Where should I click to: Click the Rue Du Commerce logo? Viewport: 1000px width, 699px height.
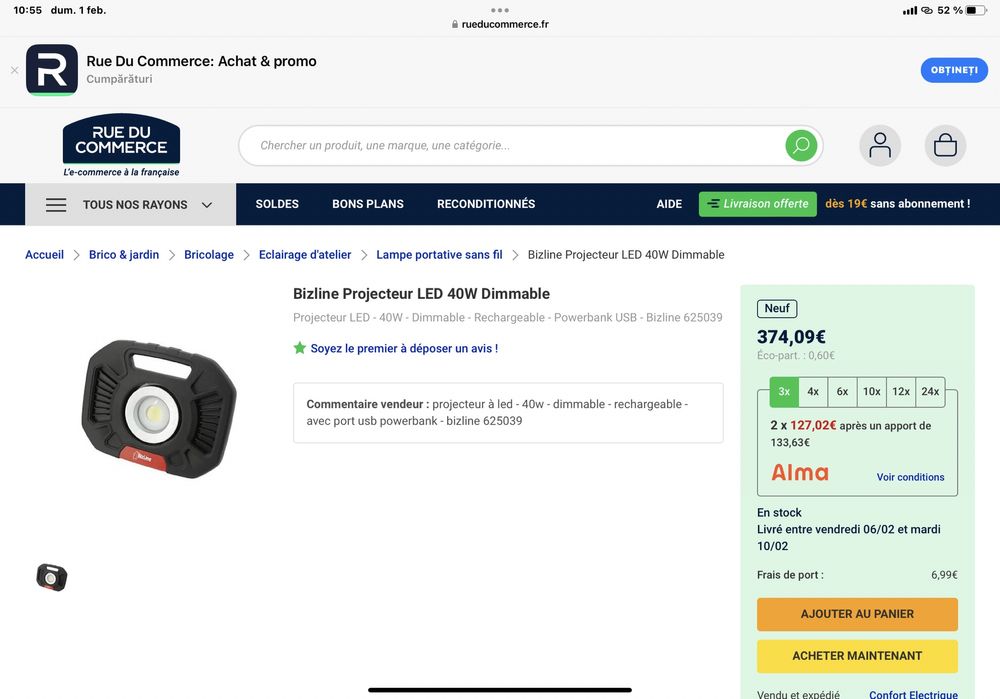coord(121,145)
